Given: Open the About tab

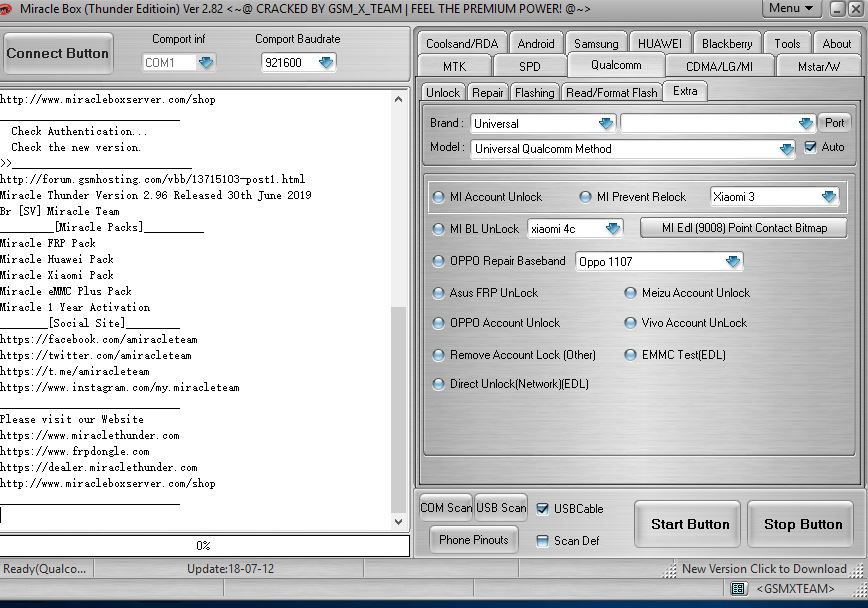Looking at the screenshot, I should [836, 44].
